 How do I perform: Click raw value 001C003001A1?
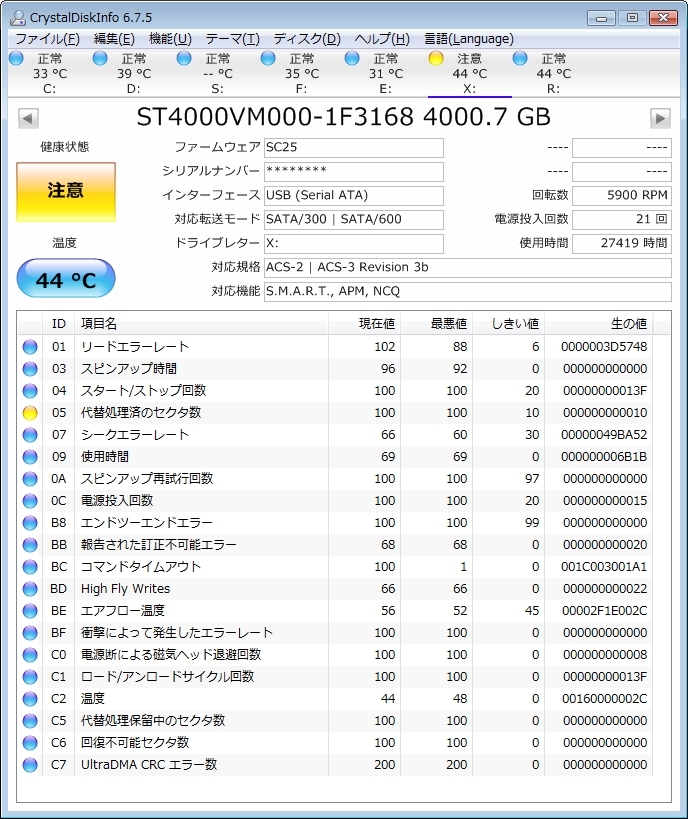pyautogui.click(x=604, y=567)
